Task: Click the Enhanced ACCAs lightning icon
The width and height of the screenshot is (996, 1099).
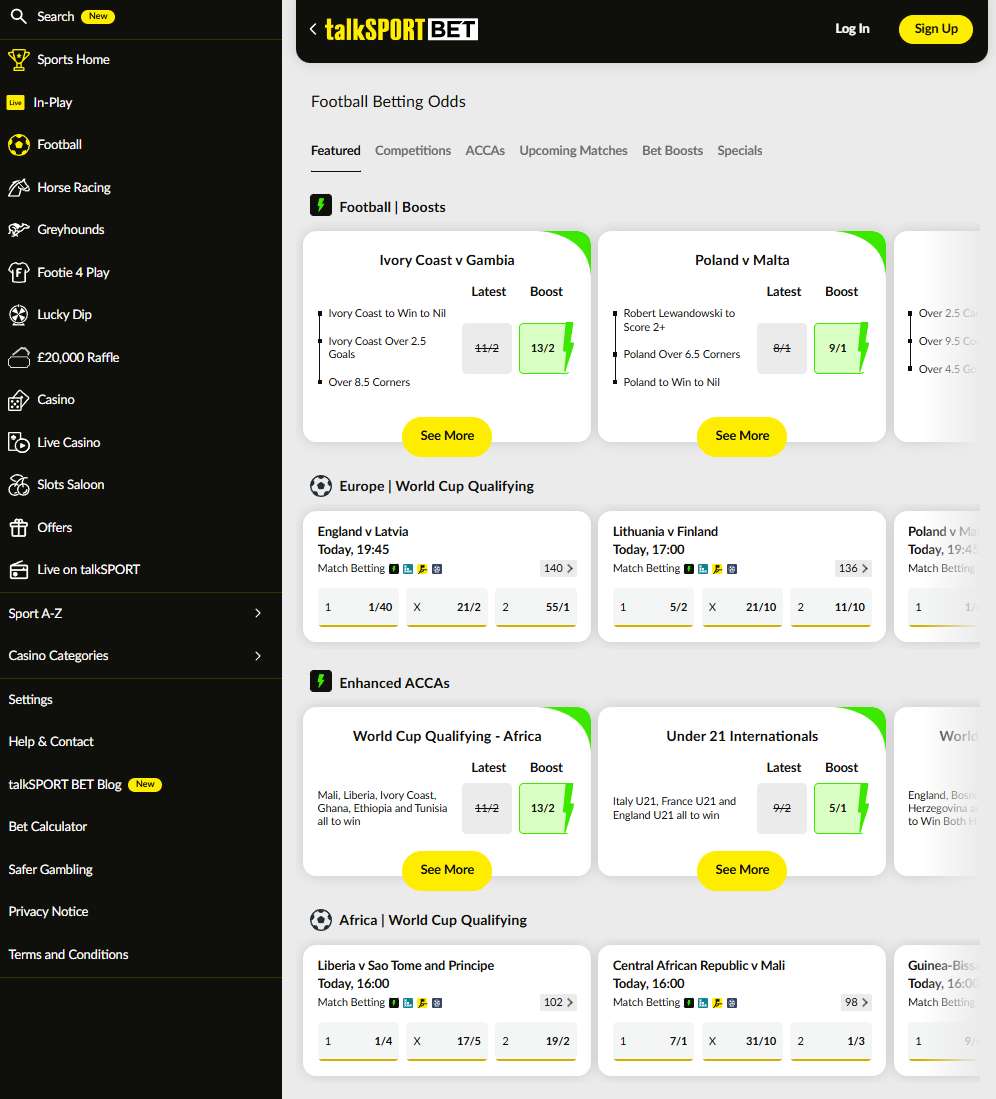Action: pyautogui.click(x=321, y=681)
